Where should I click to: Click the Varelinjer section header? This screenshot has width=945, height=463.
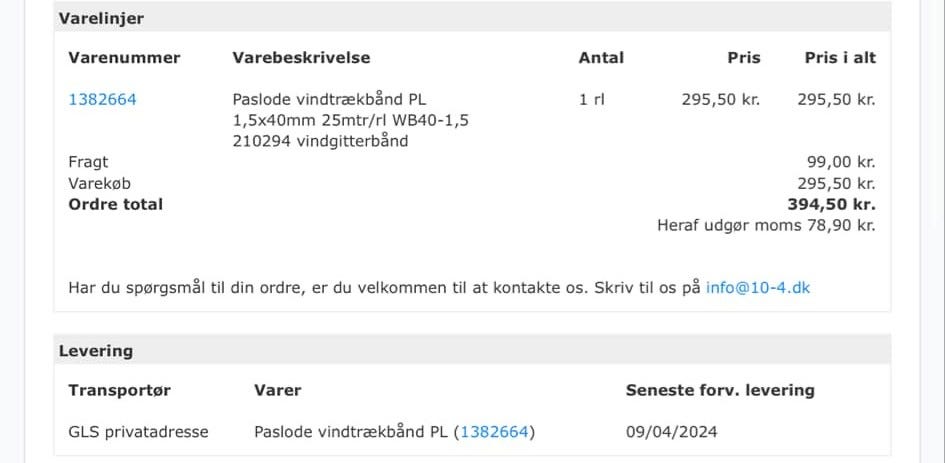(101, 18)
